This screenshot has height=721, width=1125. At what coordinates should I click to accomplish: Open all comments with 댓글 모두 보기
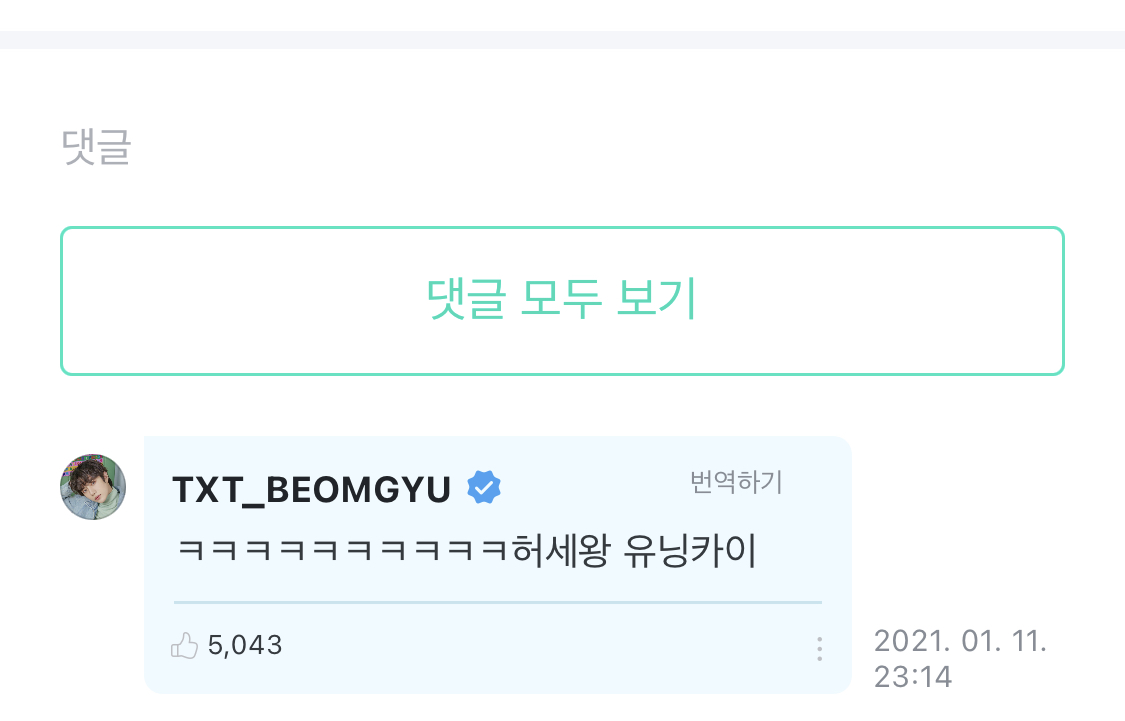coord(562,301)
